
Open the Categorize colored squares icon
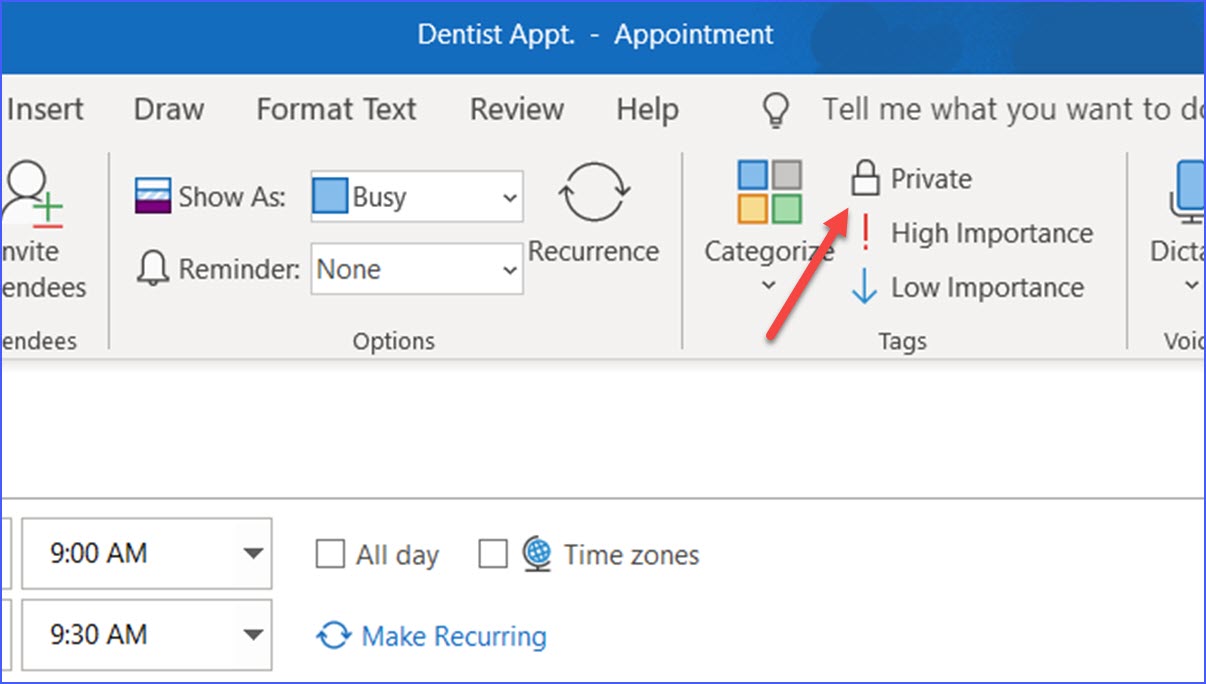tap(769, 191)
